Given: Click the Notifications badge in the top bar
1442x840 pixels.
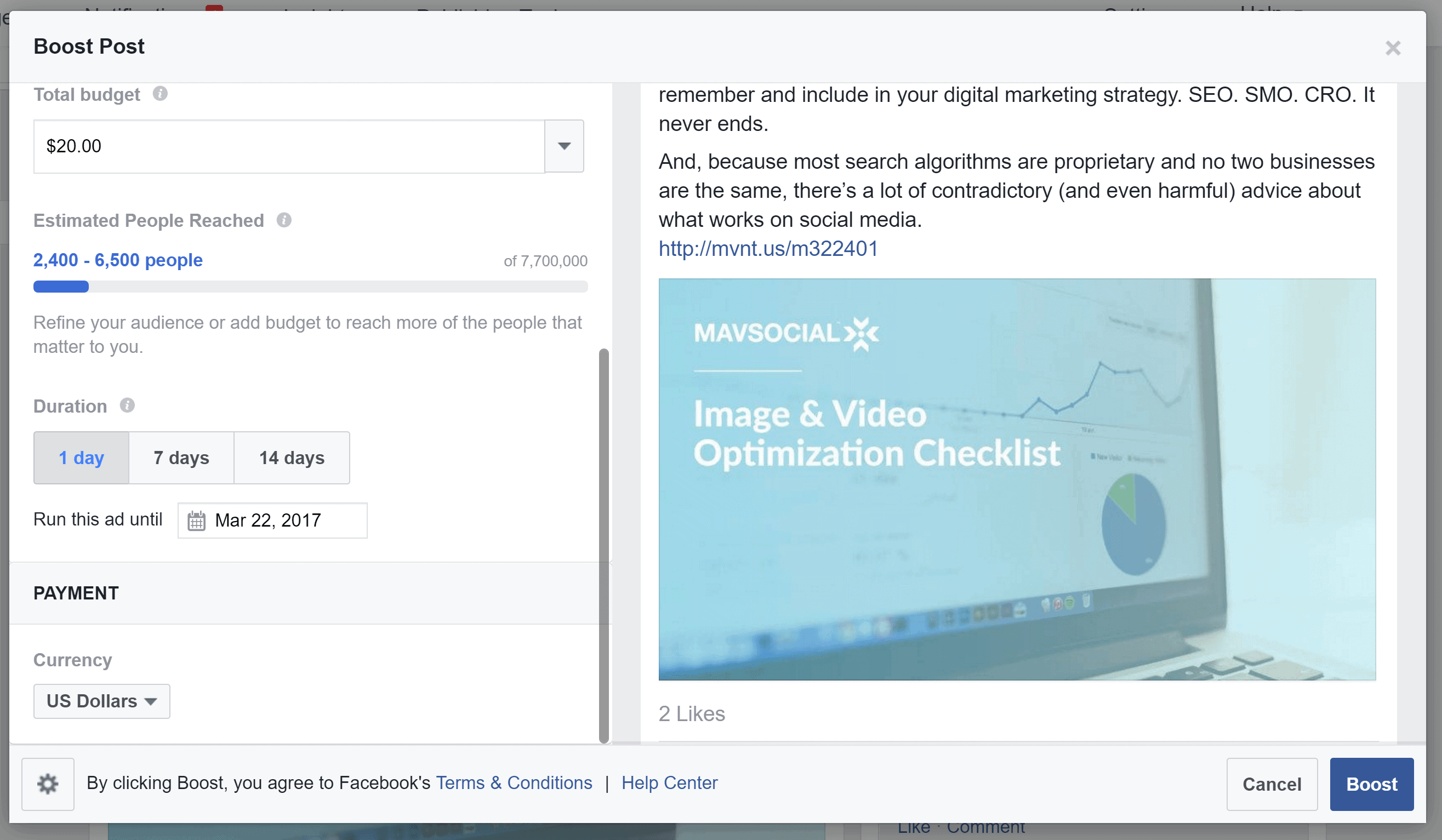Looking at the screenshot, I should (212, 9).
